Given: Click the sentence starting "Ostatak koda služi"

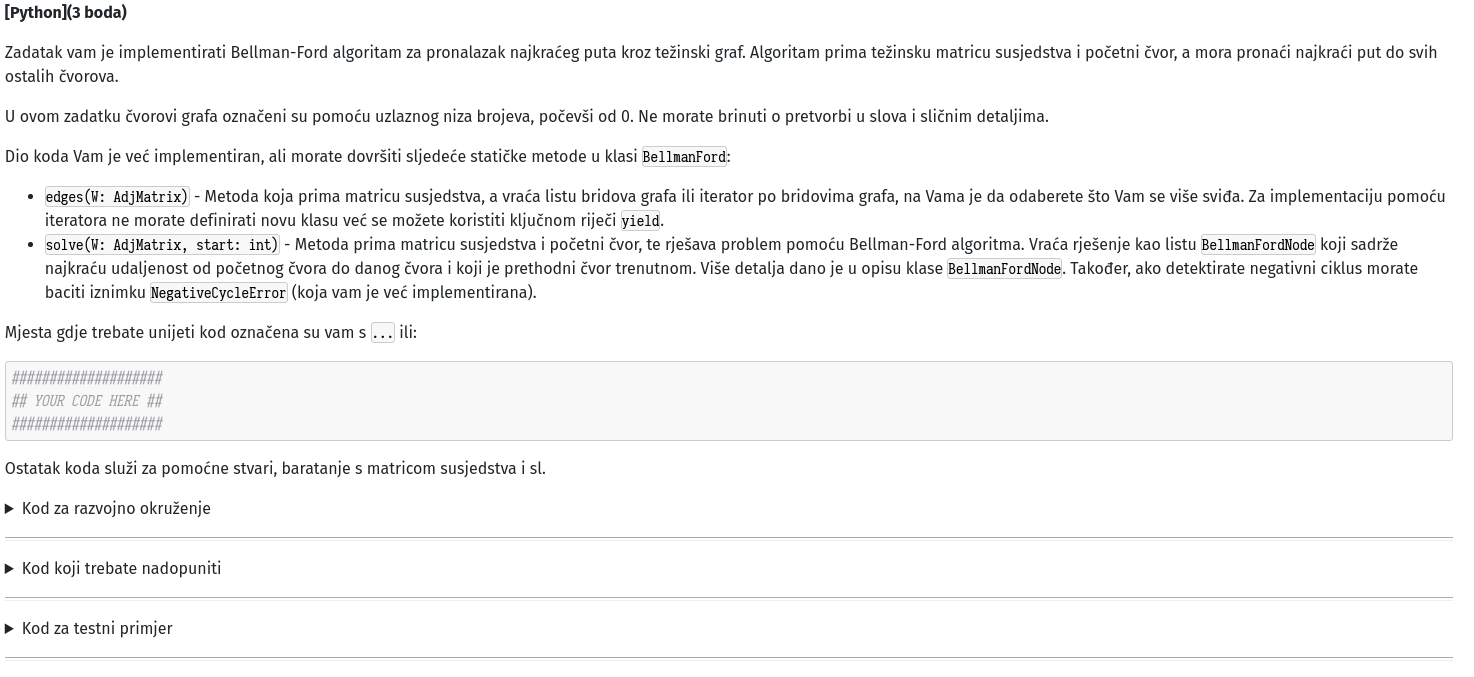Looking at the screenshot, I should (x=275, y=469).
